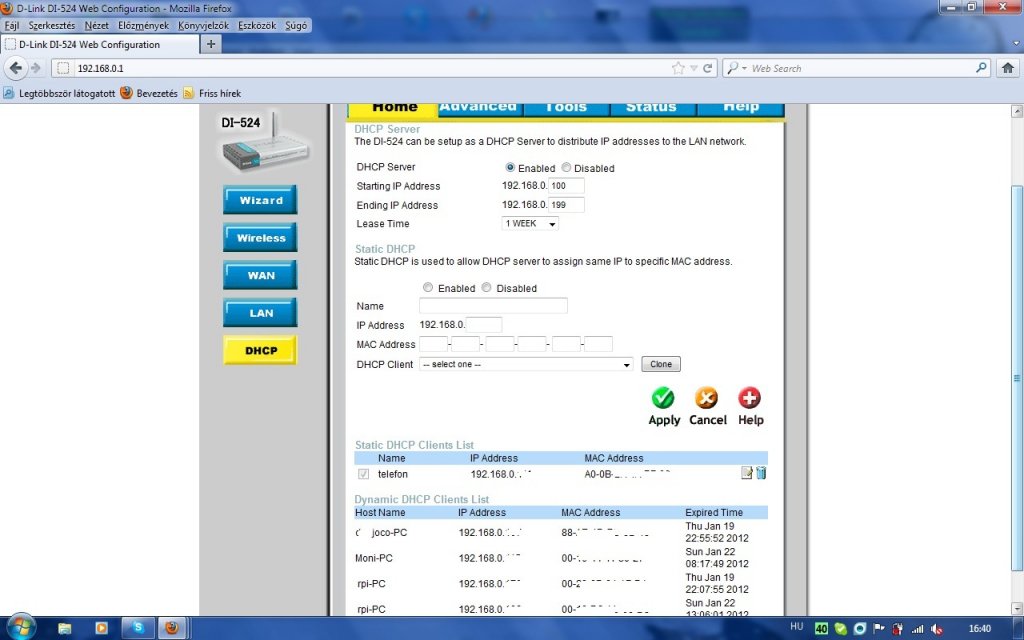Screen dimensions: 1024x640
Task: Switch to the Advanced tab
Action: pos(480,109)
